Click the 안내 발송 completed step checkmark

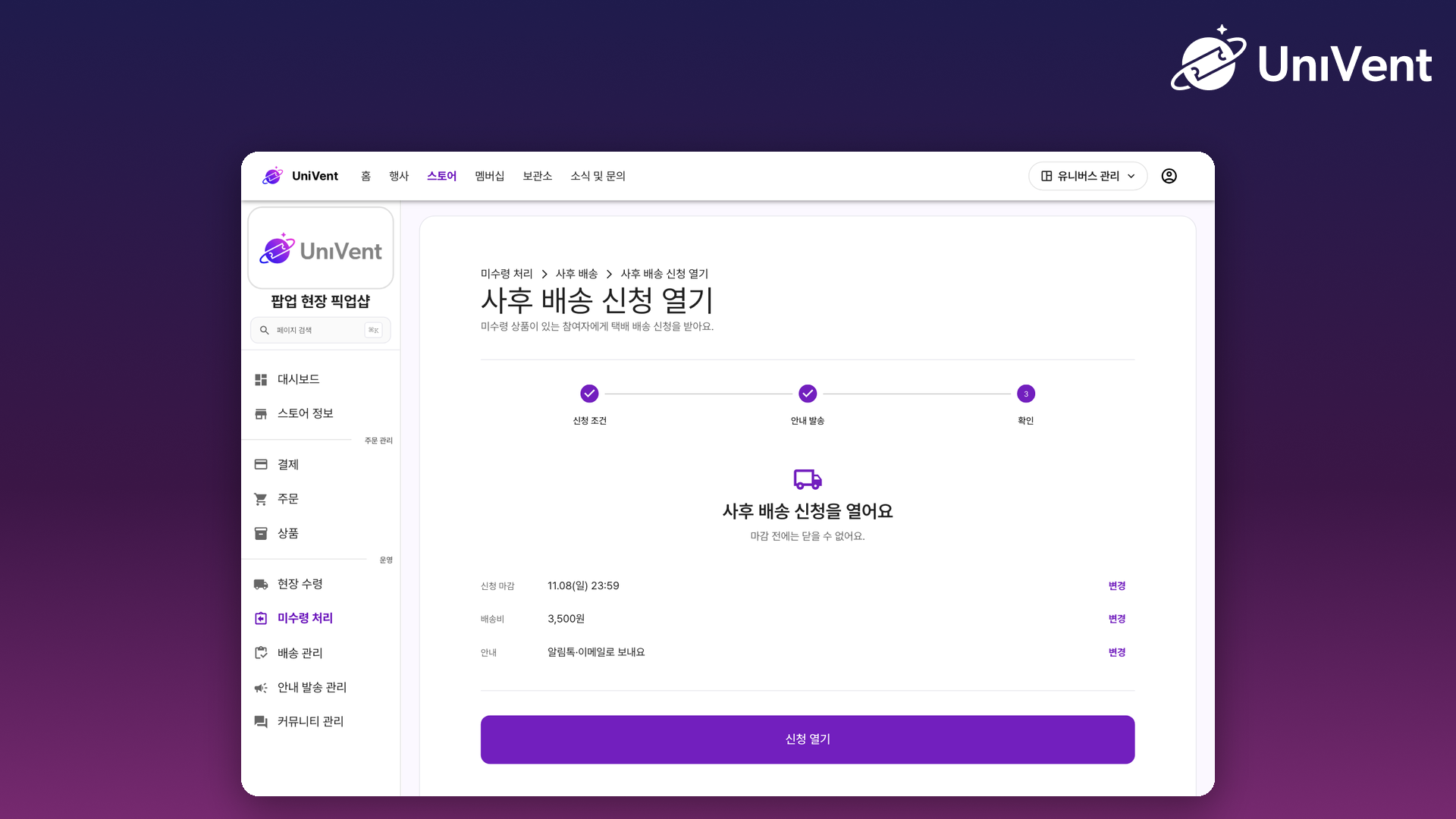click(x=808, y=394)
